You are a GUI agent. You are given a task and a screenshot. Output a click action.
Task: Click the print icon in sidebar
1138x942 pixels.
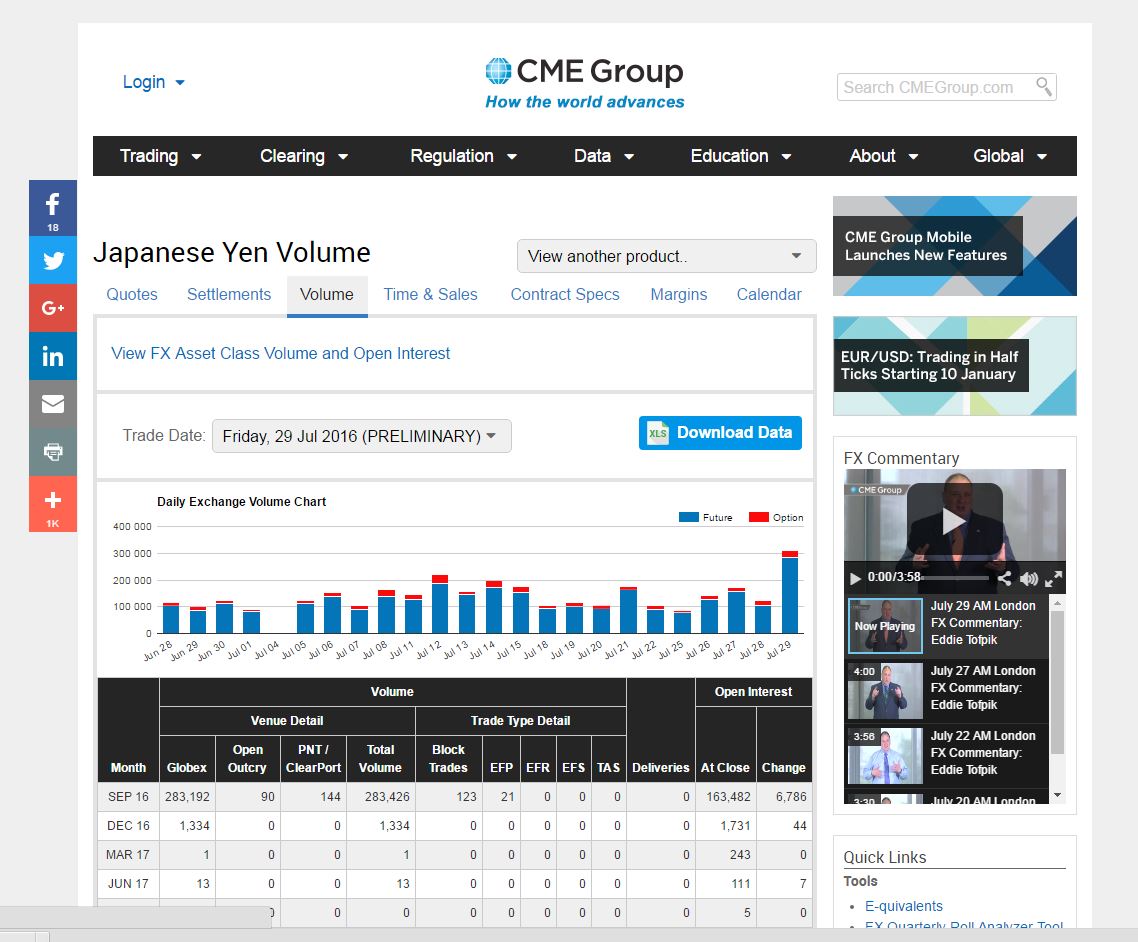(53, 451)
